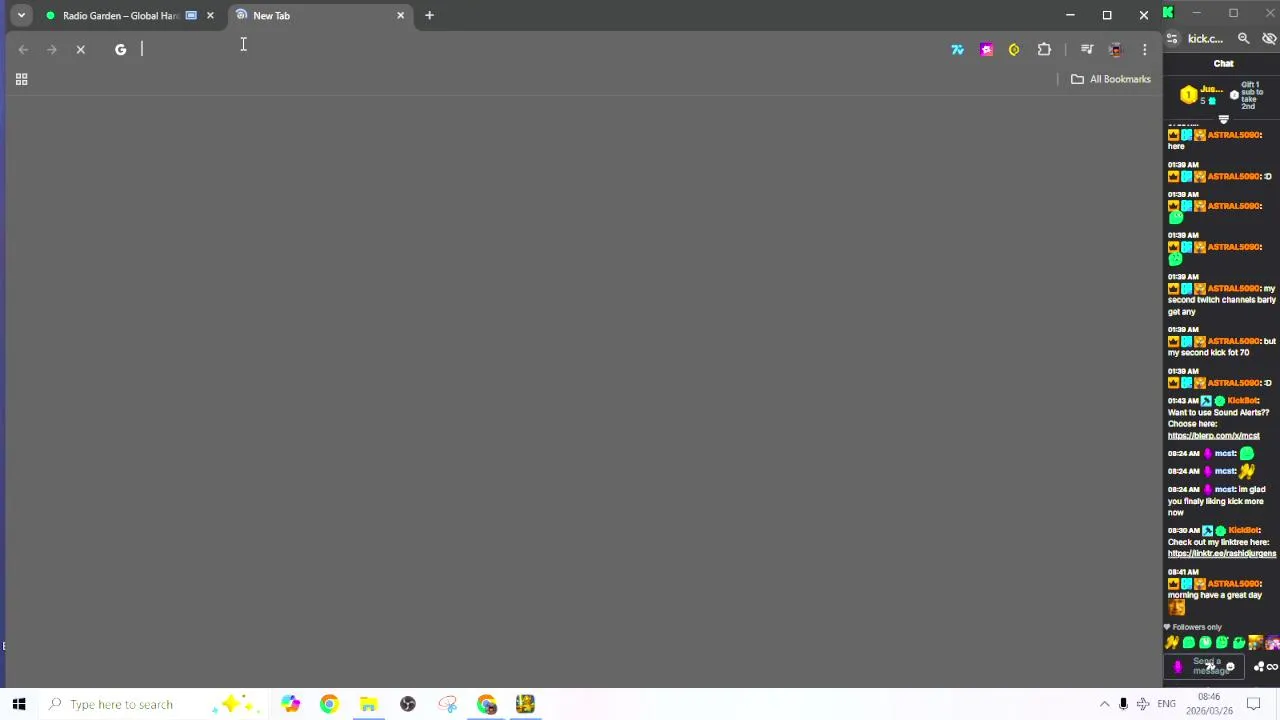Click the Kick logo in popup window

pos(1168,12)
